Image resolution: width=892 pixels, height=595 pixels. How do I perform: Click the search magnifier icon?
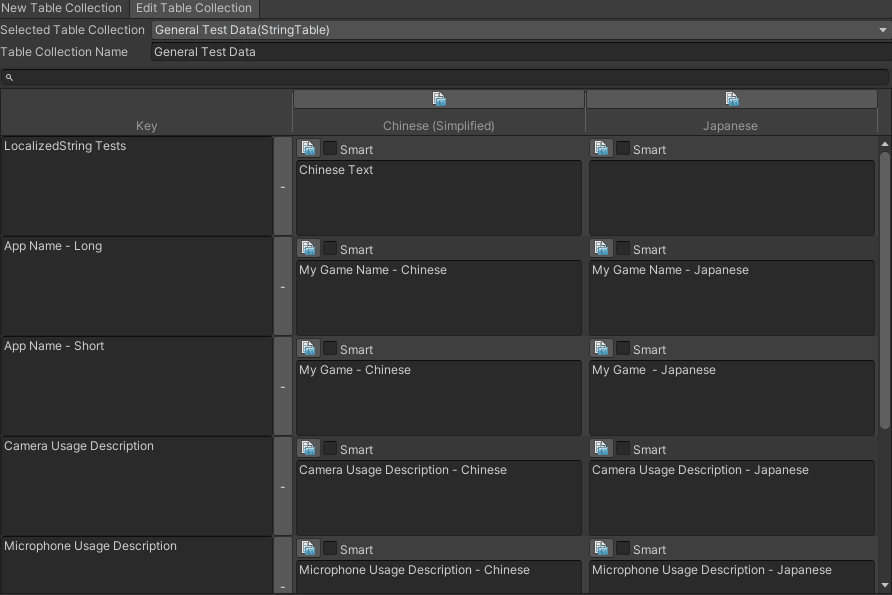[9, 77]
